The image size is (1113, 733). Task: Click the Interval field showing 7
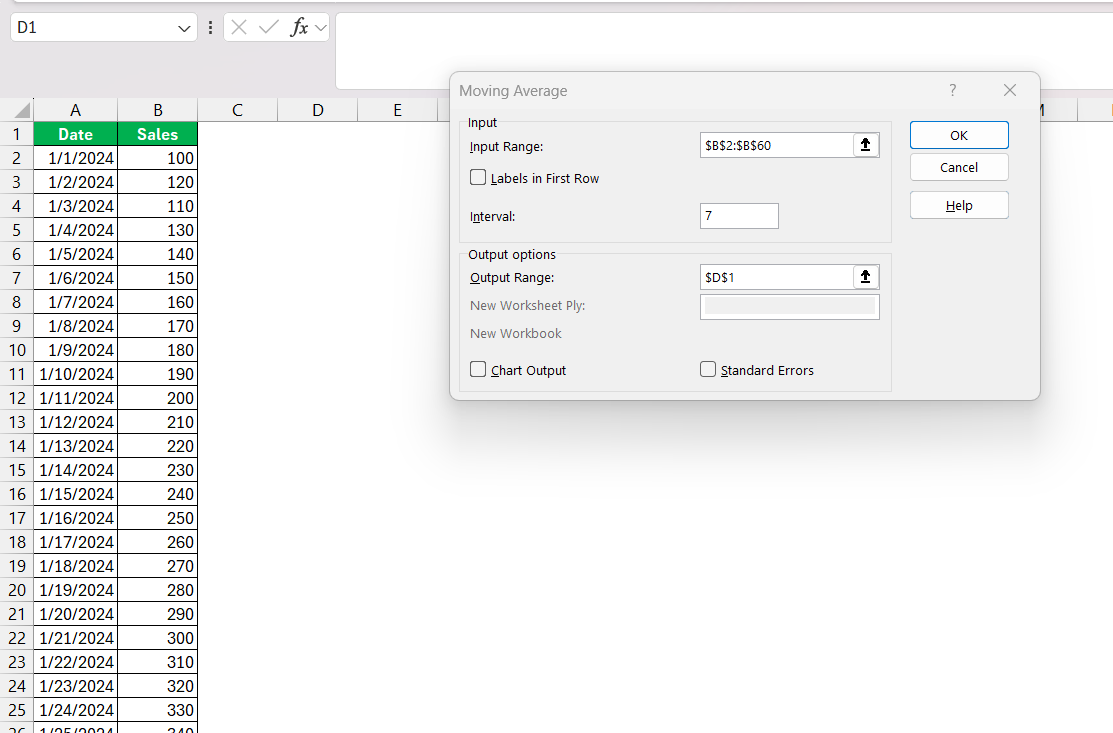tap(739, 216)
